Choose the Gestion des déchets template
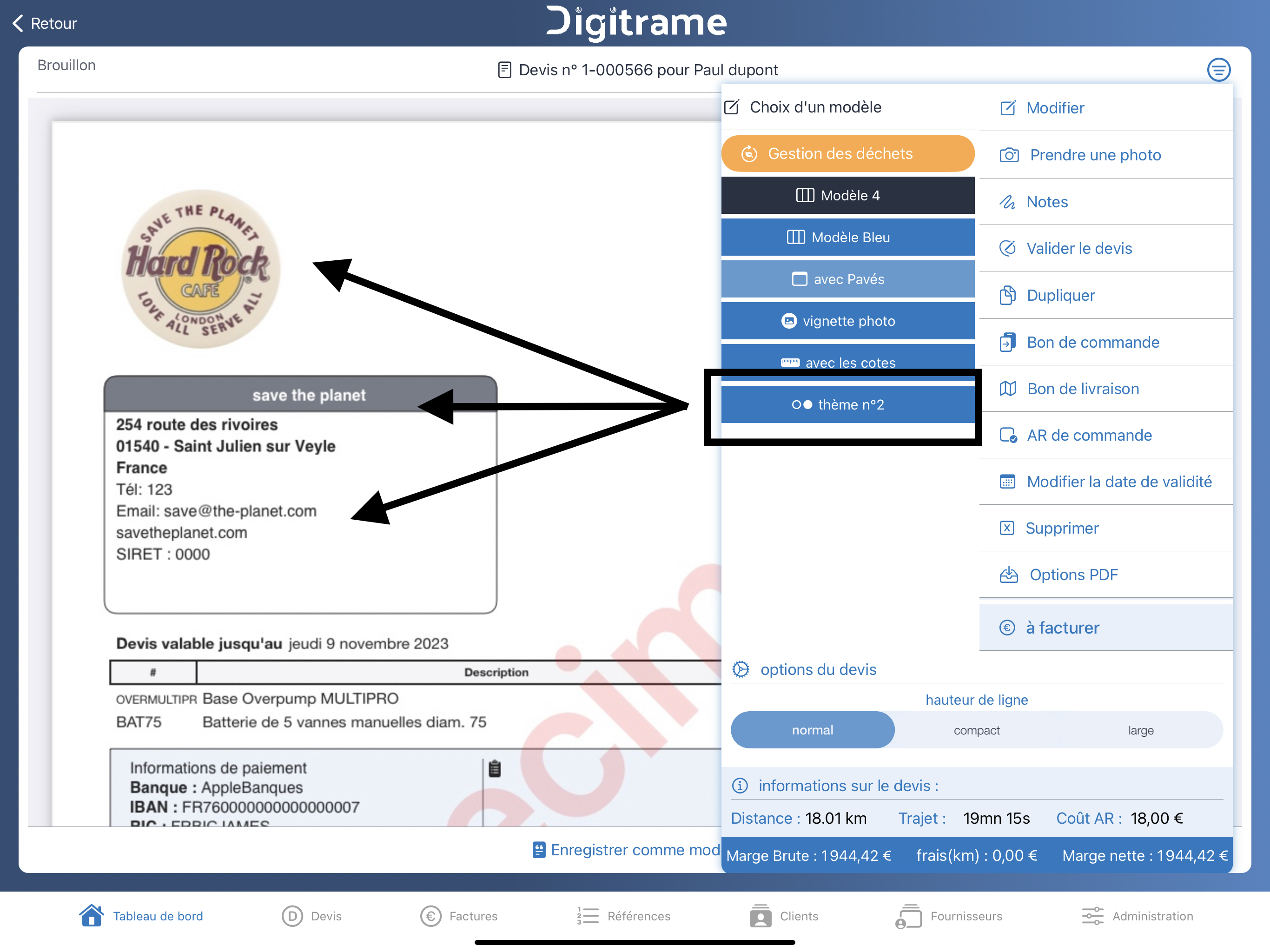The width and height of the screenshot is (1270, 952). pos(847,153)
